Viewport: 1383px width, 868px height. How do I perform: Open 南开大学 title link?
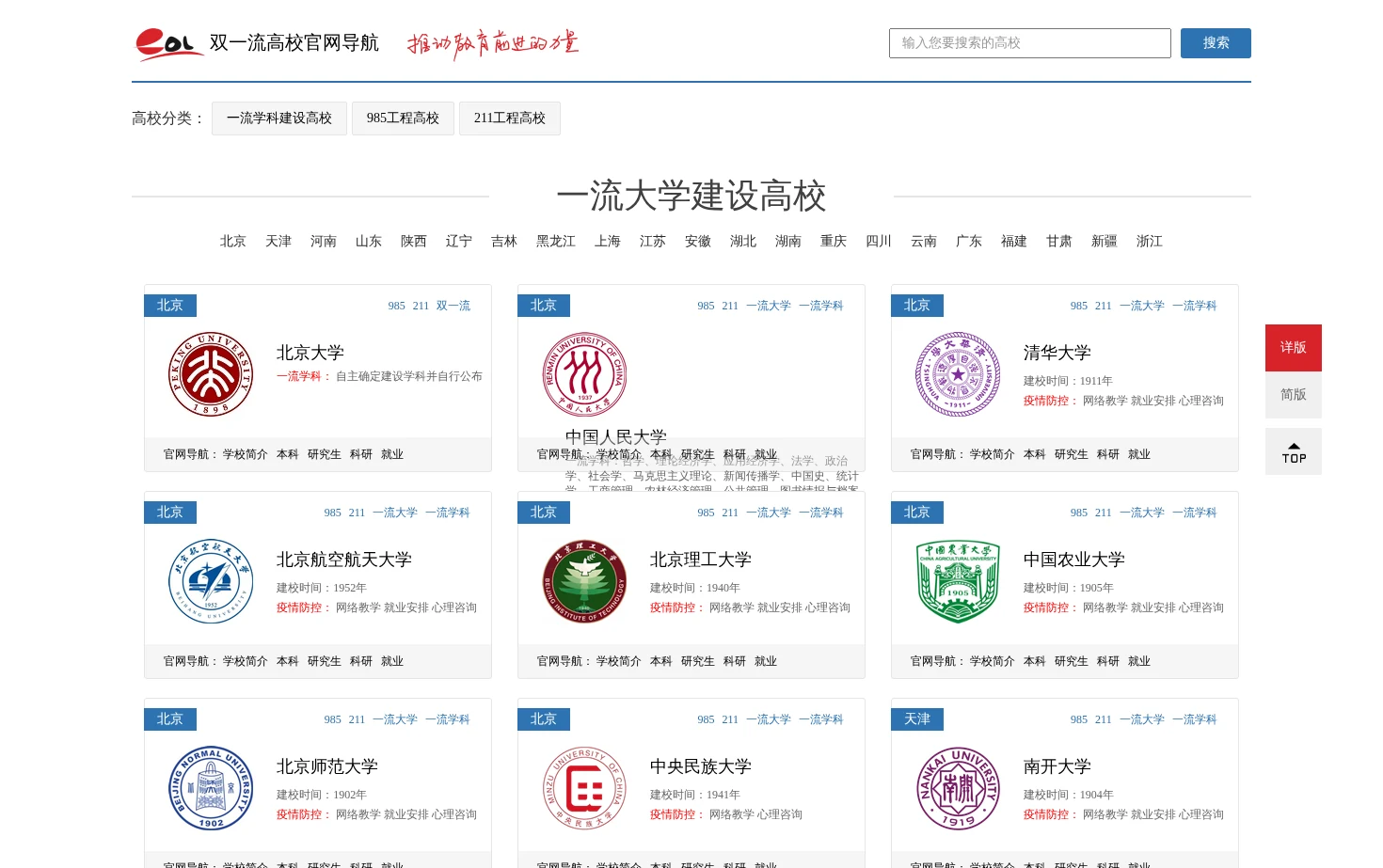point(1057,766)
